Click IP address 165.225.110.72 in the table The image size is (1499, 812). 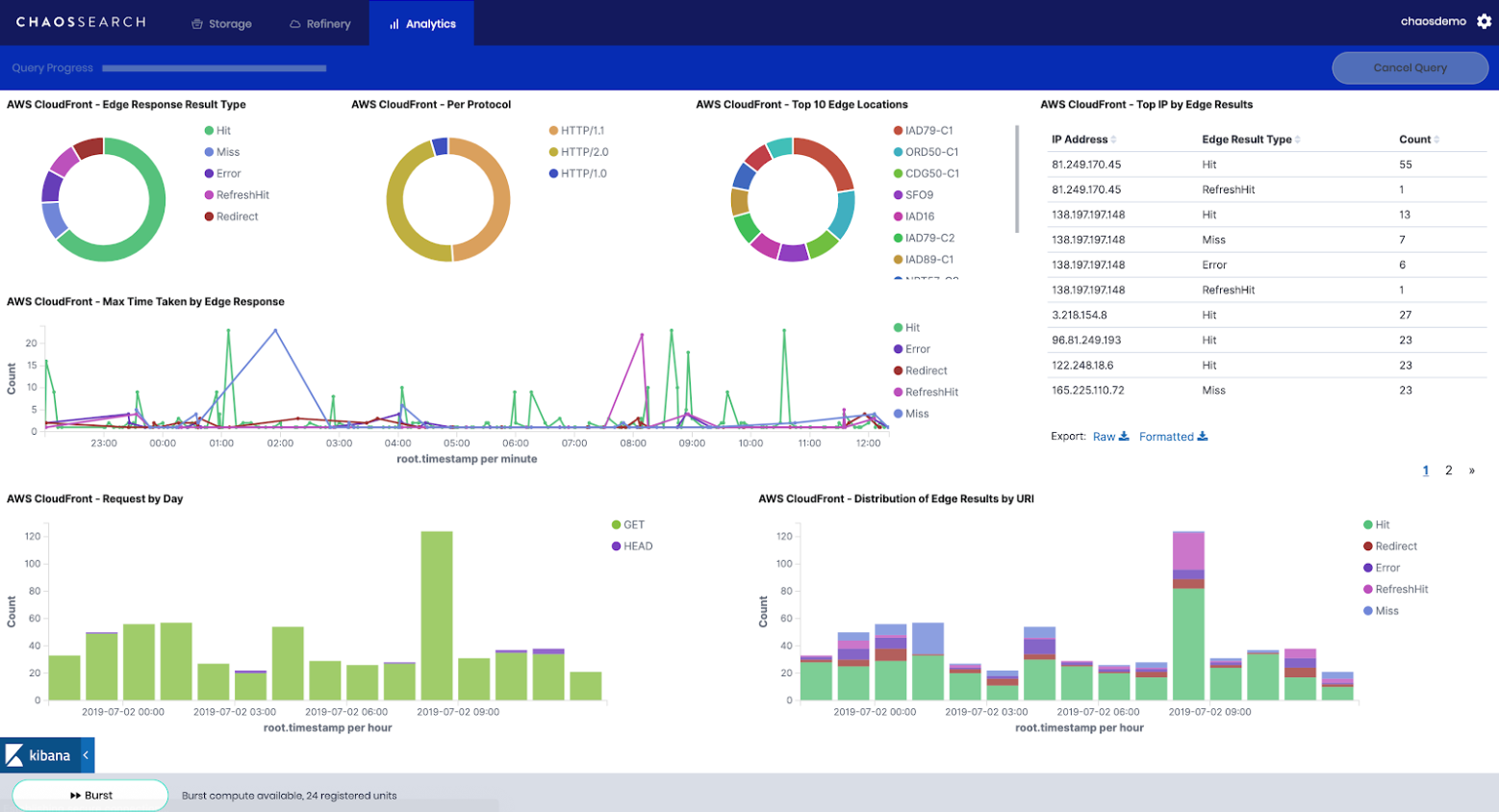pos(1088,391)
